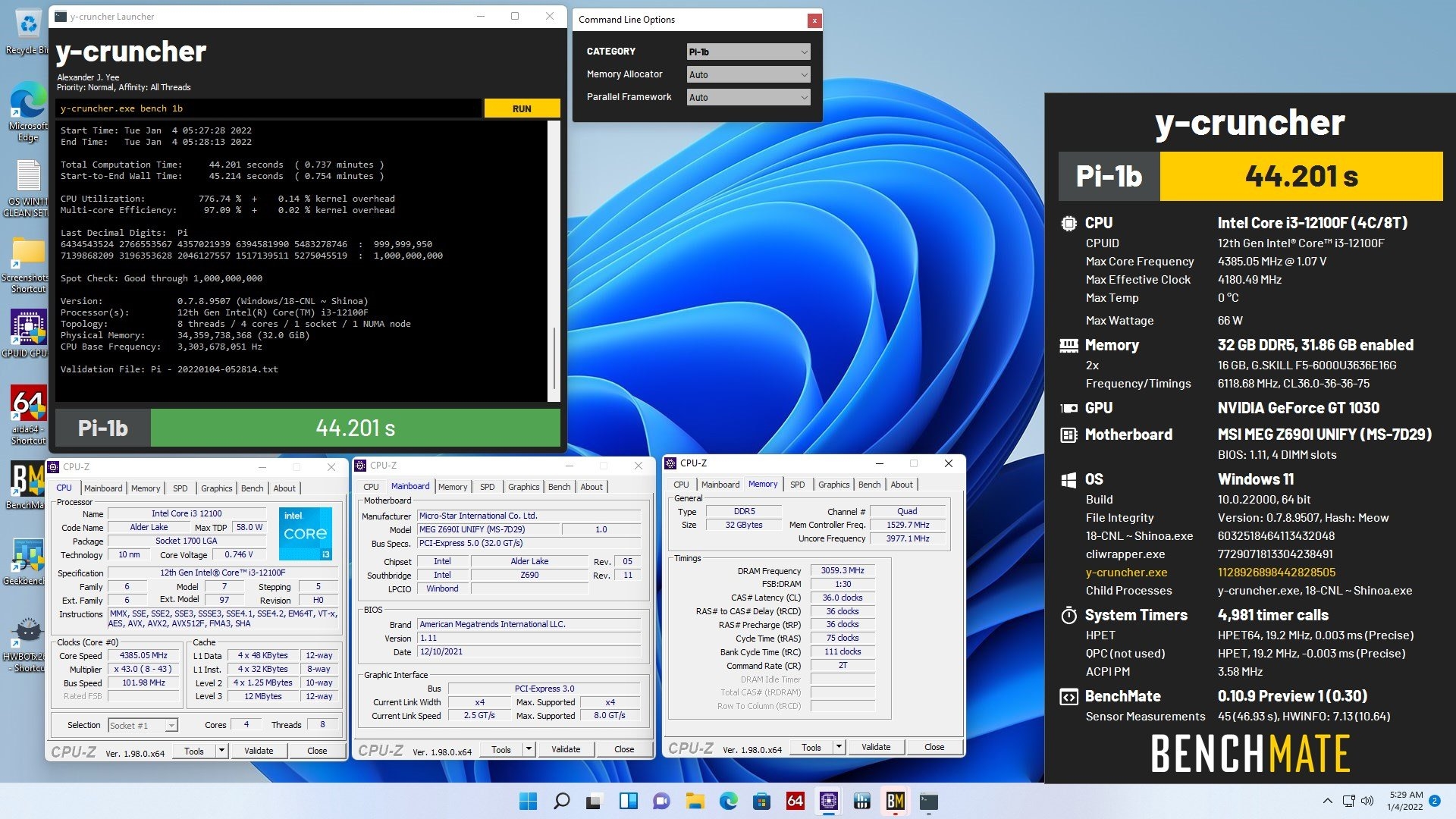Open the Memory Allocator dropdown

tap(748, 74)
